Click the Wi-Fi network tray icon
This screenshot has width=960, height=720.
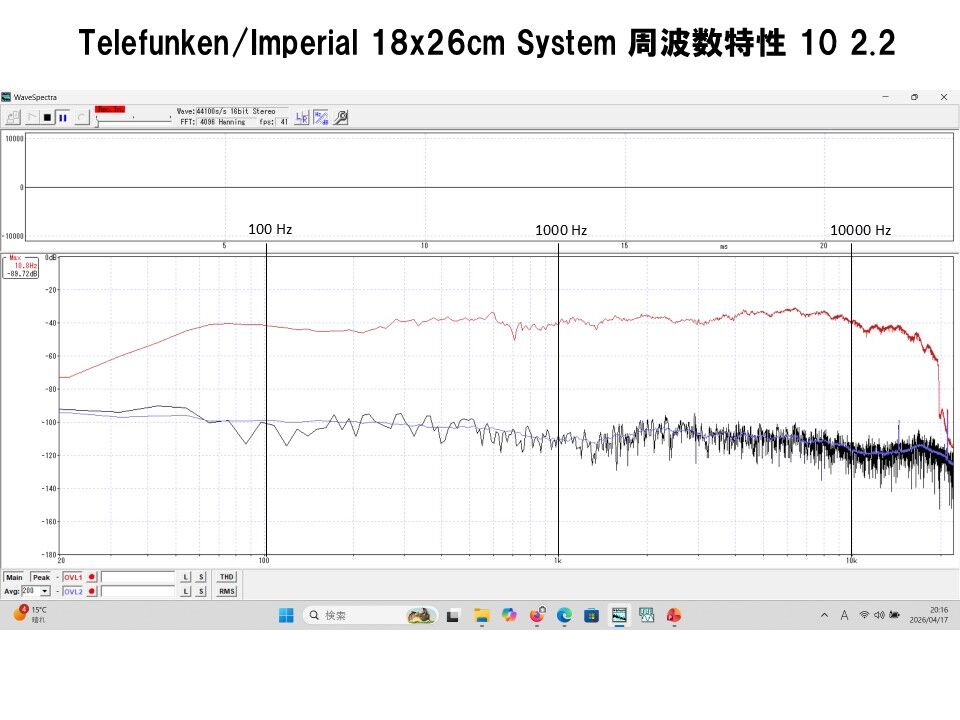coord(864,615)
